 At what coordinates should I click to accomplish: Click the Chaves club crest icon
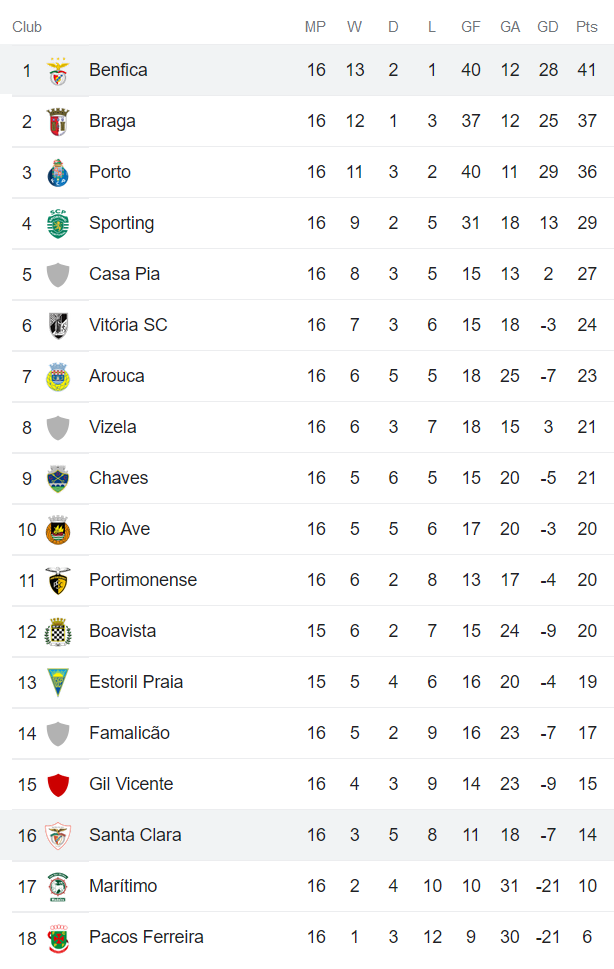(x=58, y=479)
